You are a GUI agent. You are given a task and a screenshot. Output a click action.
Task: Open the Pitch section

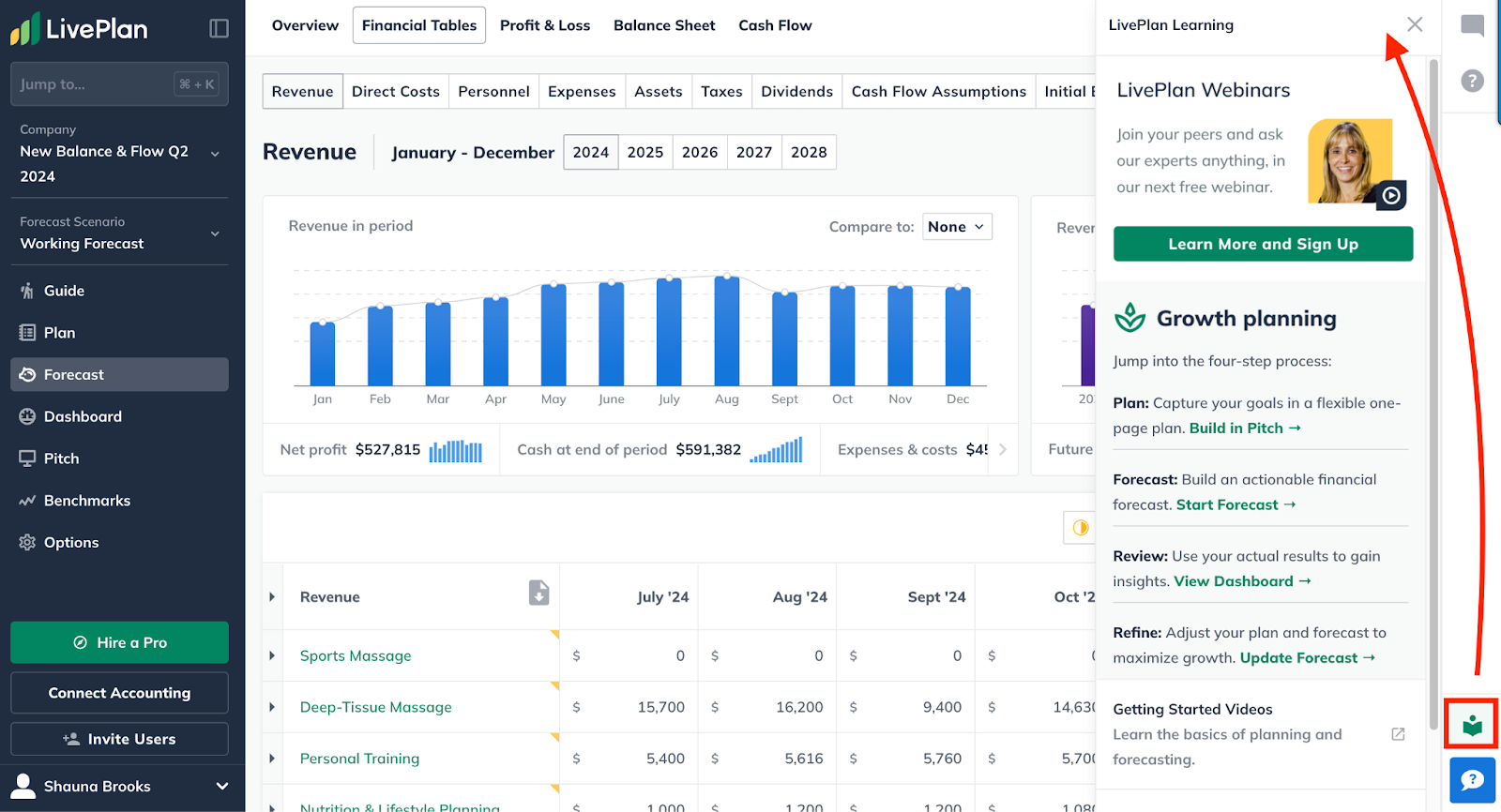(119, 459)
